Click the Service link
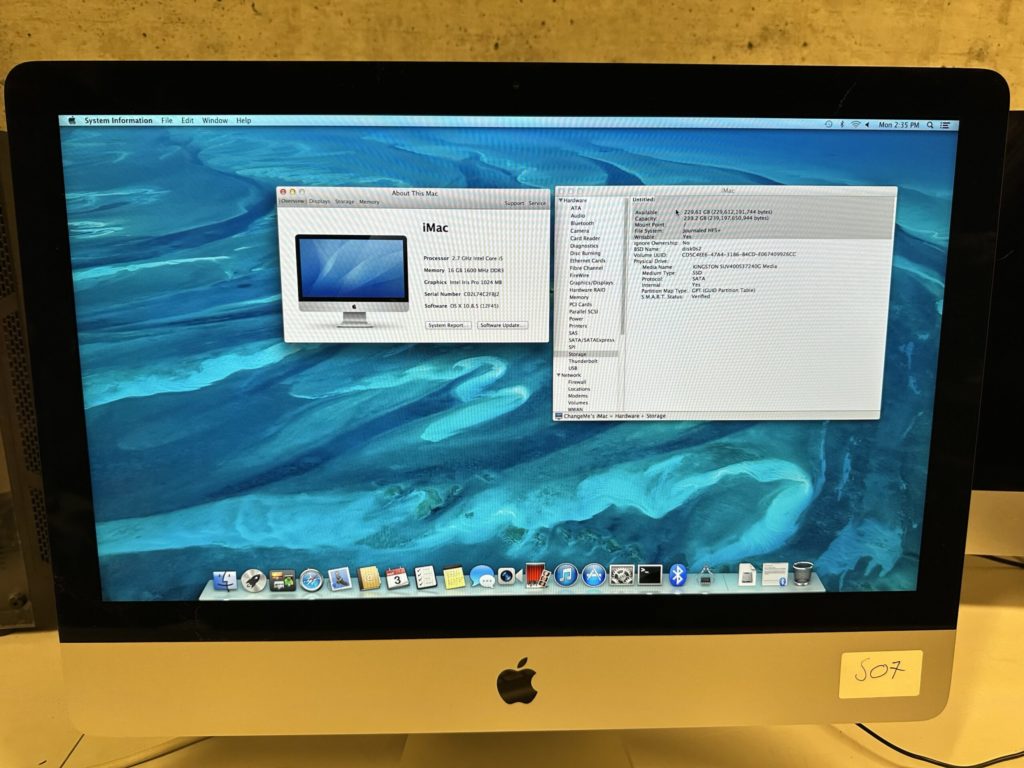The width and height of the screenshot is (1024, 768). (537, 203)
